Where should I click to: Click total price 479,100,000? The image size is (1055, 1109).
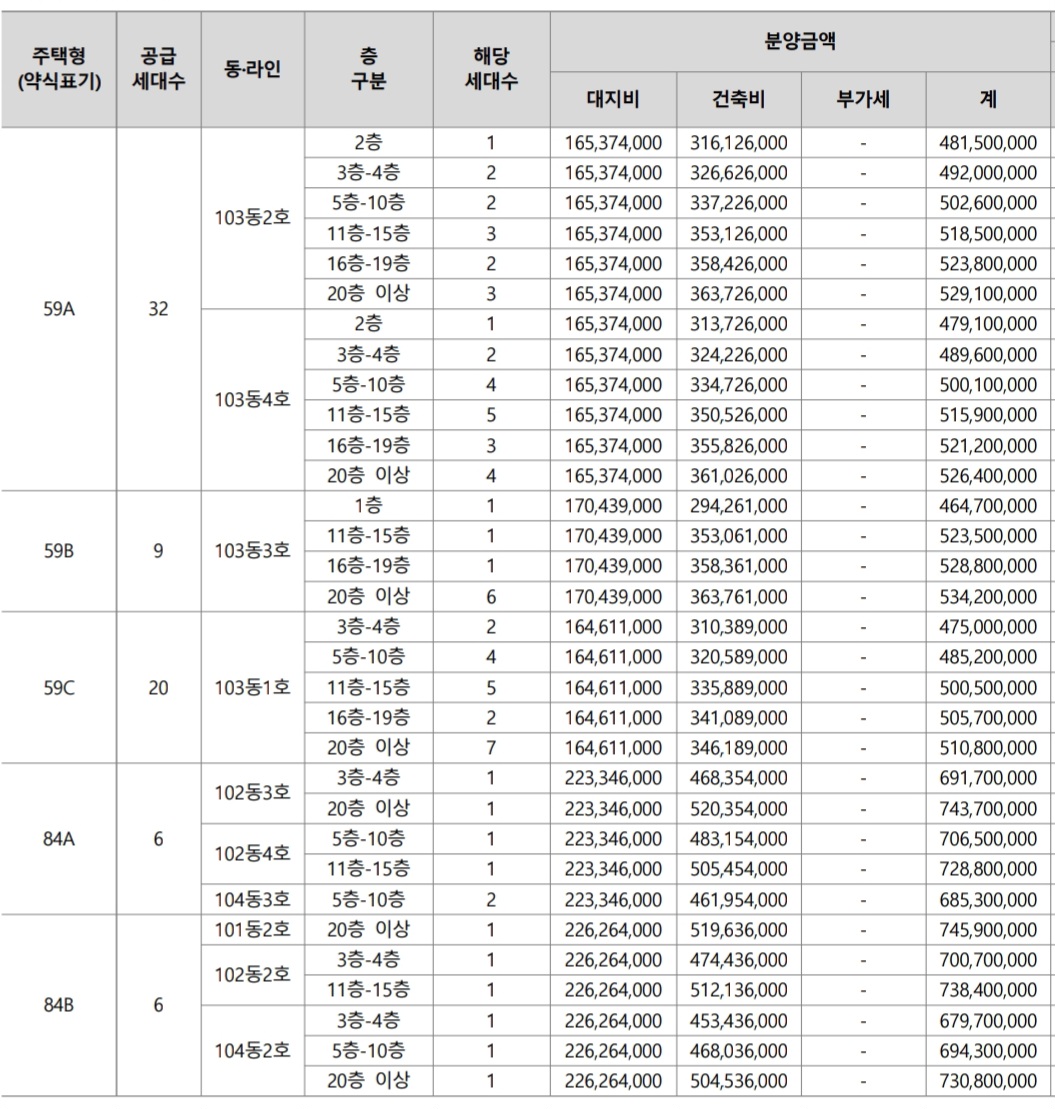989,324
